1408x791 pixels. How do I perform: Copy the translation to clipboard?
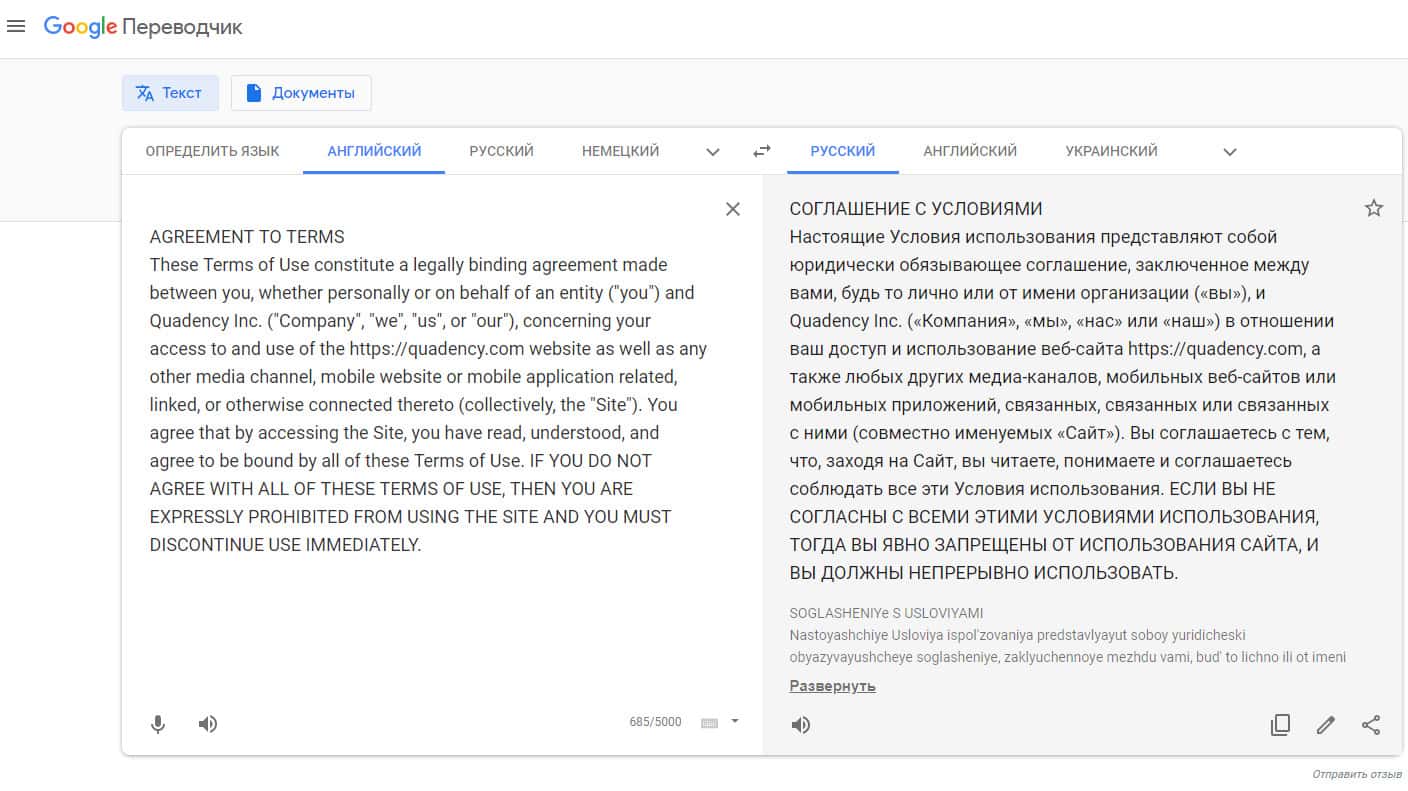point(1280,725)
